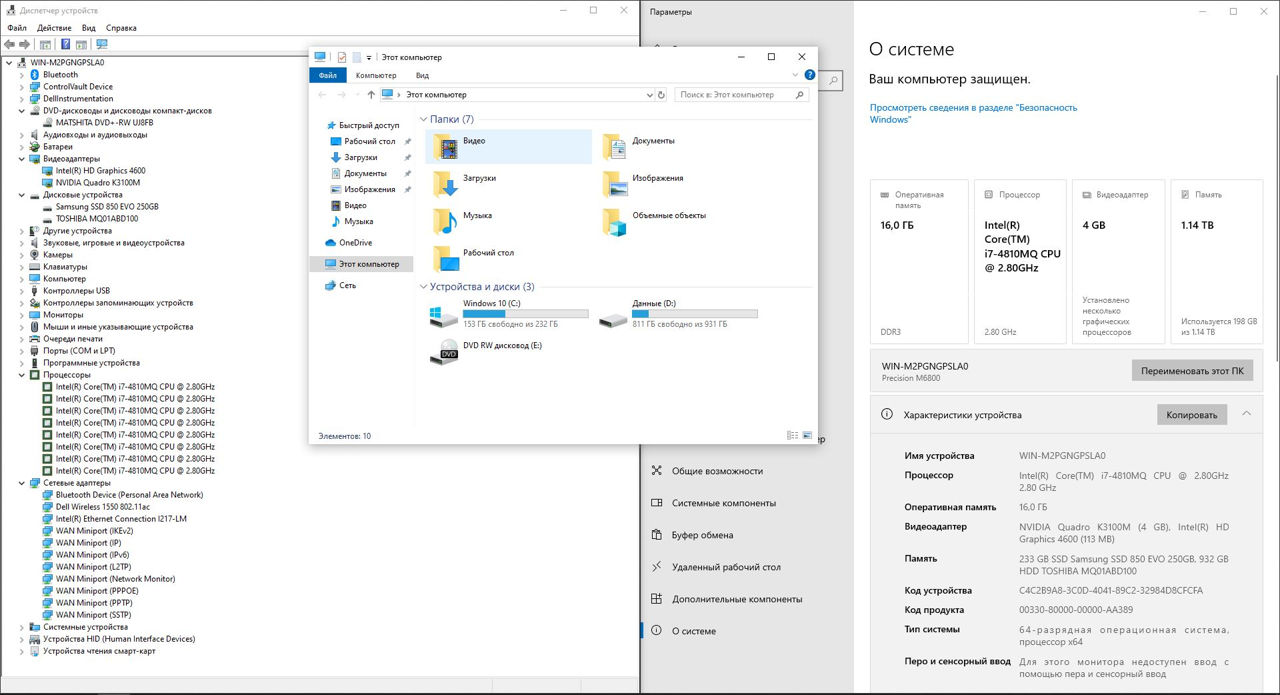Click the Explorer help question mark icon

point(810,75)
